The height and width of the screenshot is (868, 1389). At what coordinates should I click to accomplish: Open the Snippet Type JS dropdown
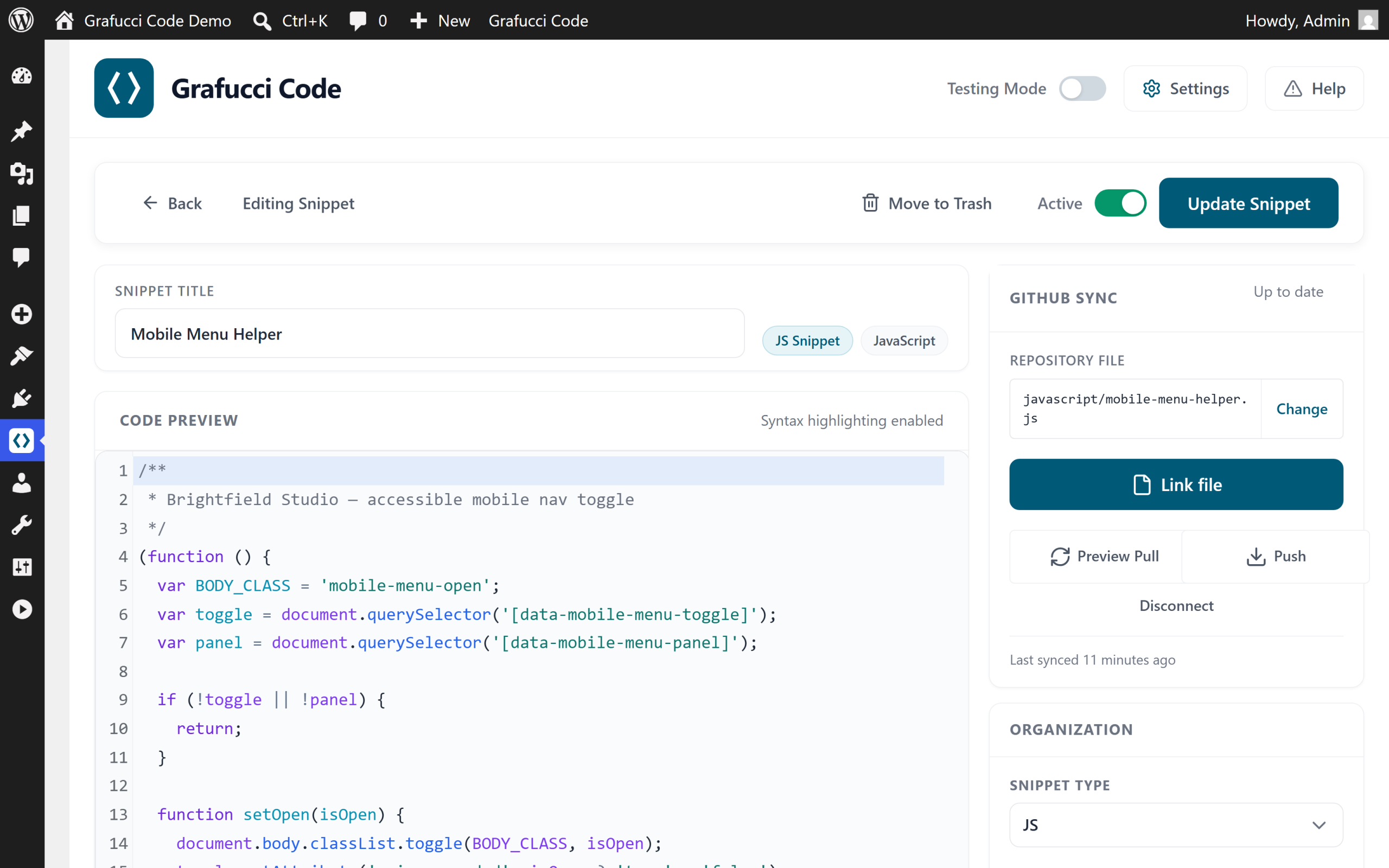1176,825
